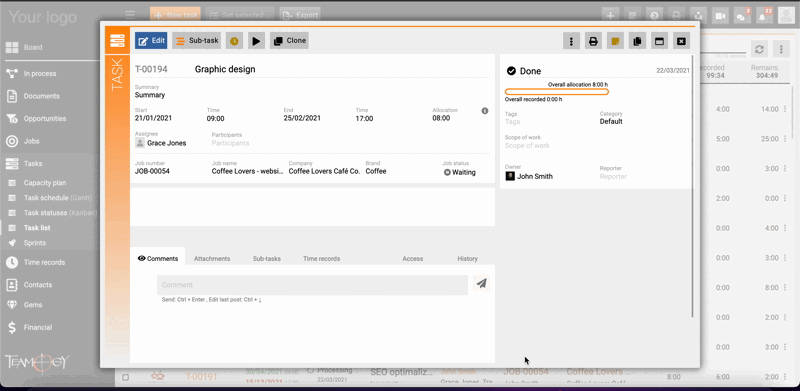This screenshot has width=800, height=391.
Task: Click the allocation info icon
Action: (485, 111)
